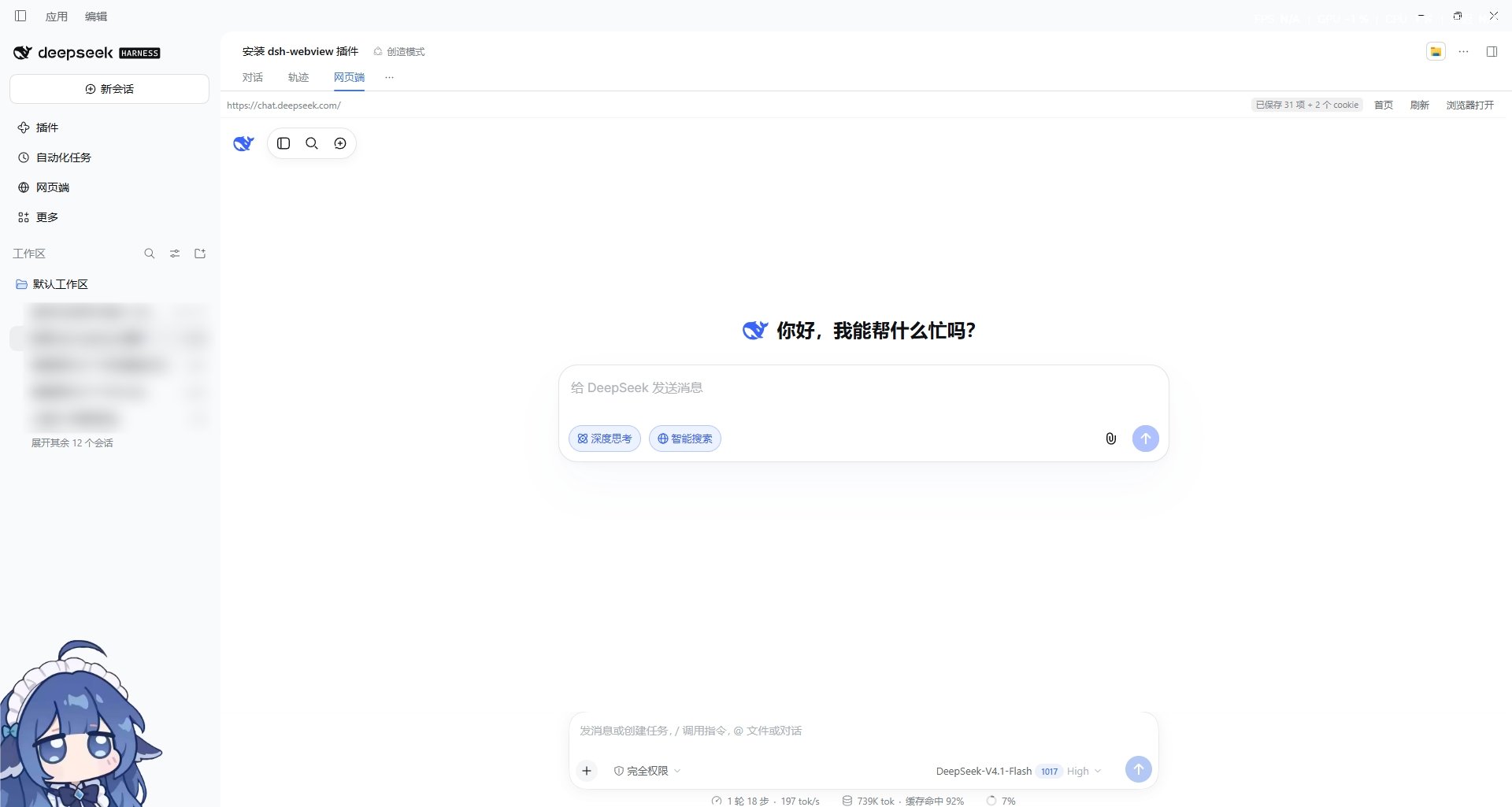Create new workspace folder icon
Image resolution: width=1512 pixels, height=807 pixels.
tap(200, 254)
